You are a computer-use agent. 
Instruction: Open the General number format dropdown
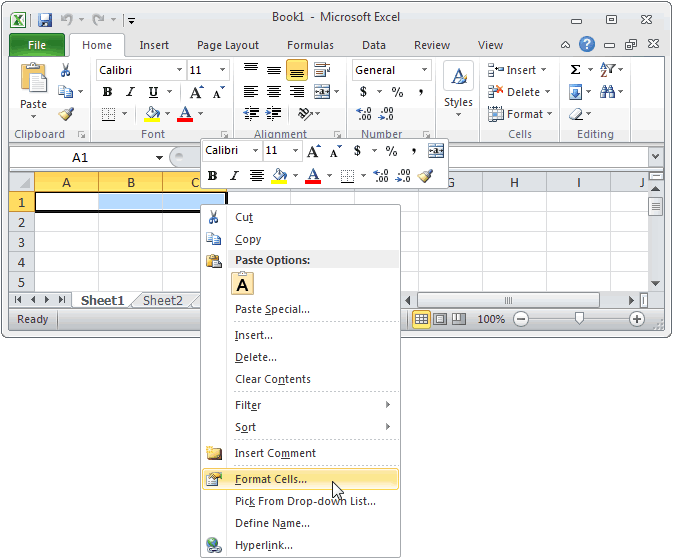424,70
